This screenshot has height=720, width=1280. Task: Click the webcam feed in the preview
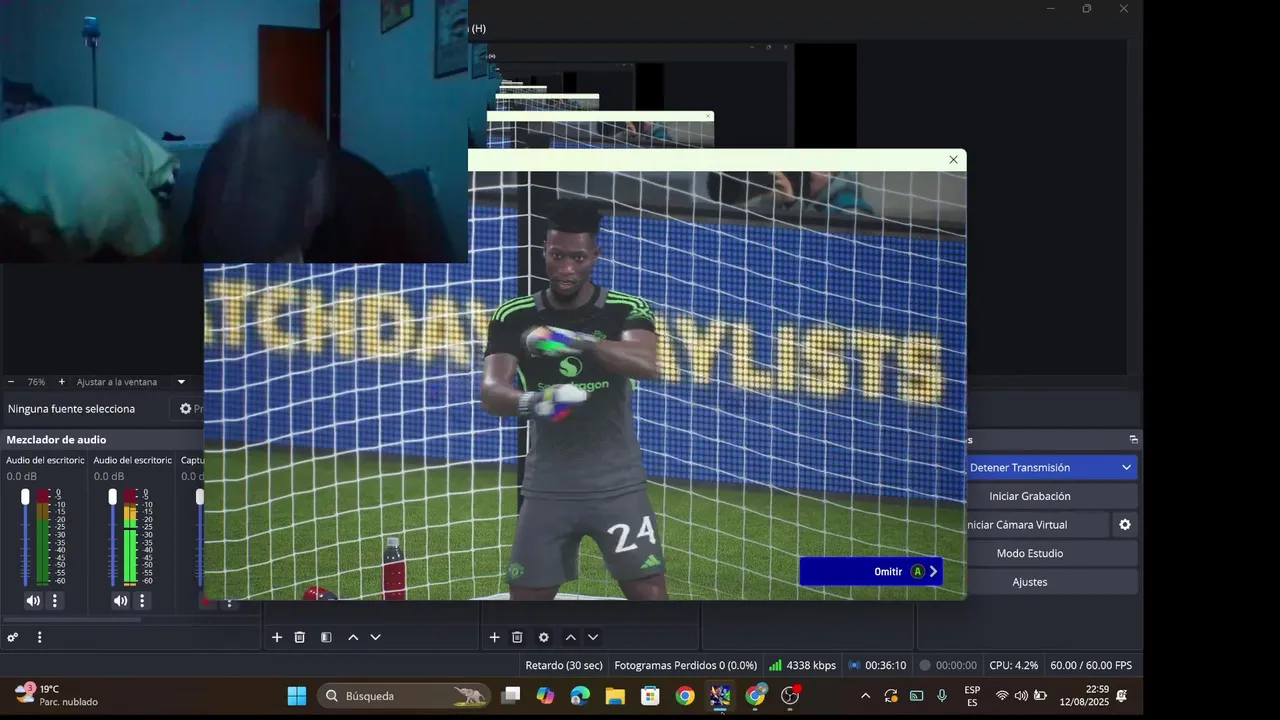coord(234,131)
